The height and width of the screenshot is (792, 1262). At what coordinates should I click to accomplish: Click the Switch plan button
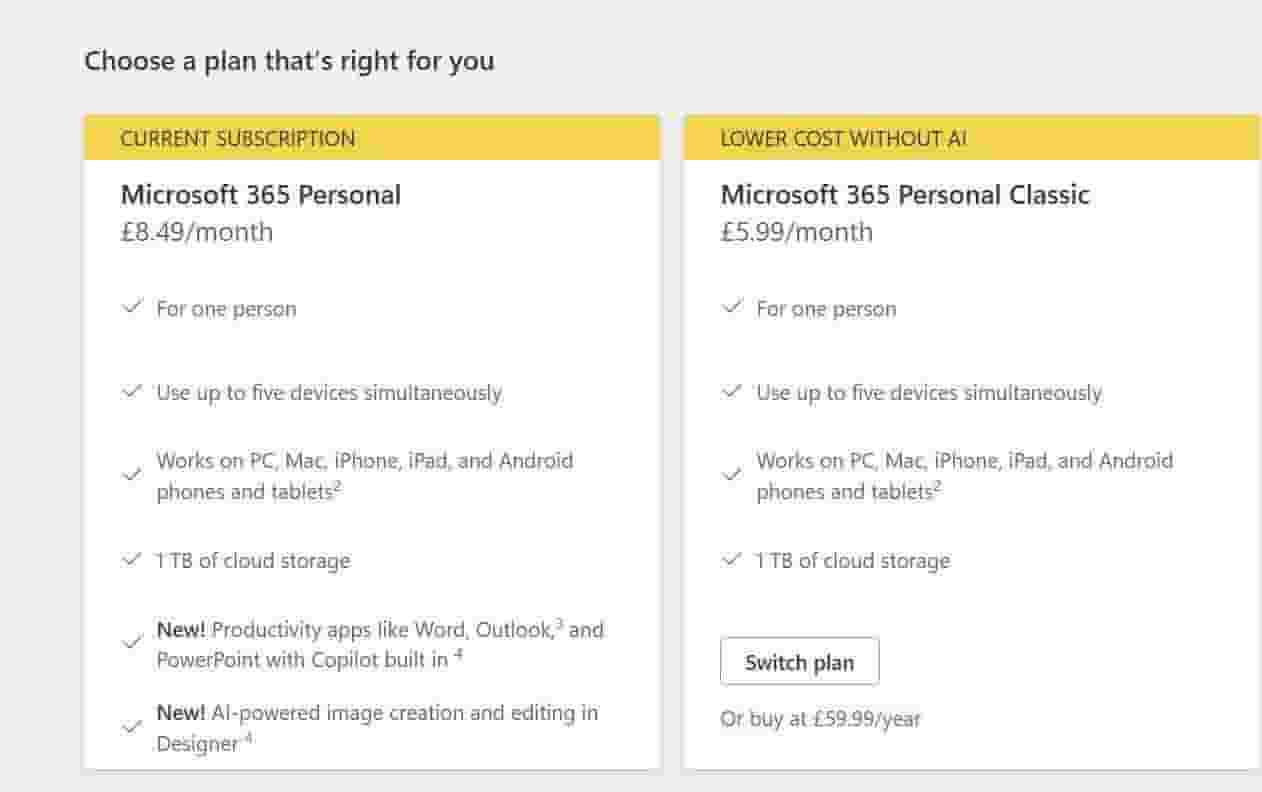click(799, 662)
